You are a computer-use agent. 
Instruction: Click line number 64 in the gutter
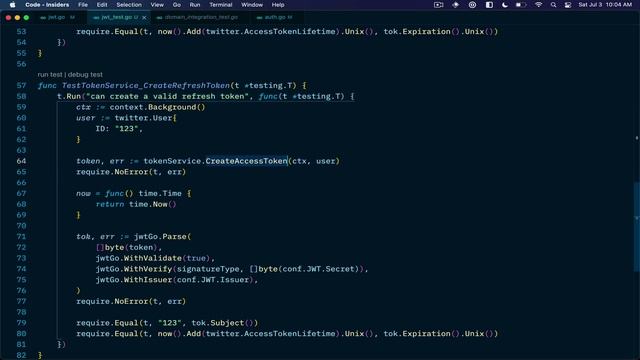21,161
